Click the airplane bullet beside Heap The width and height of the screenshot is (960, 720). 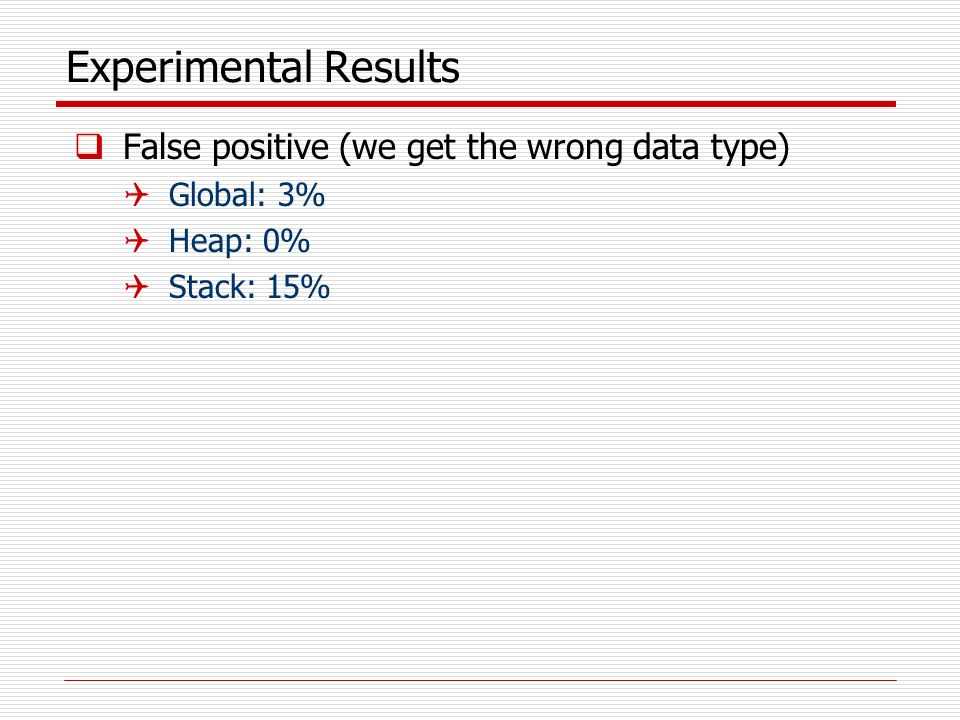point(137,241)
